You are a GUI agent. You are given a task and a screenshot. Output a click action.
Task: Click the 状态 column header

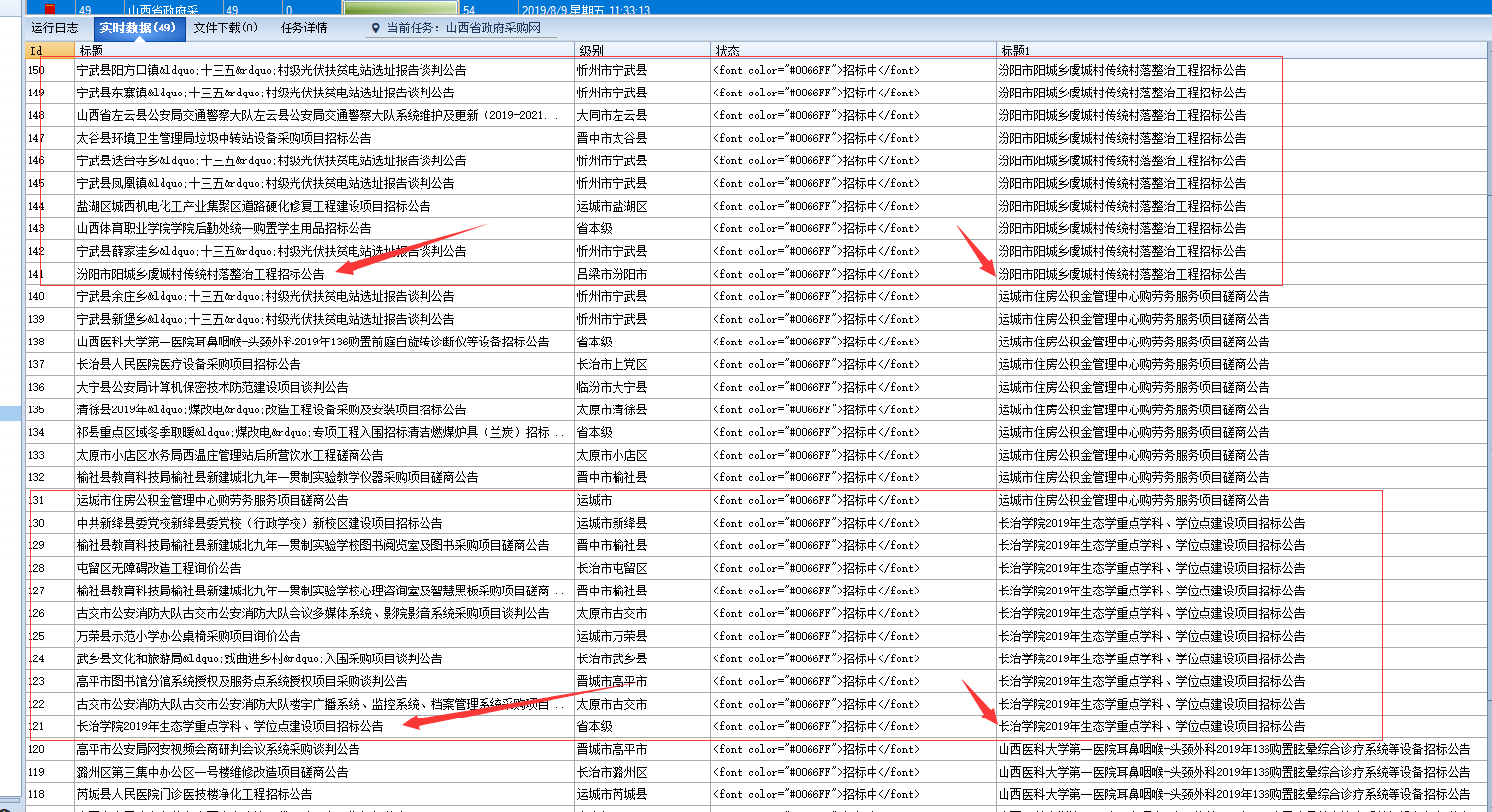tap(853, 50)
